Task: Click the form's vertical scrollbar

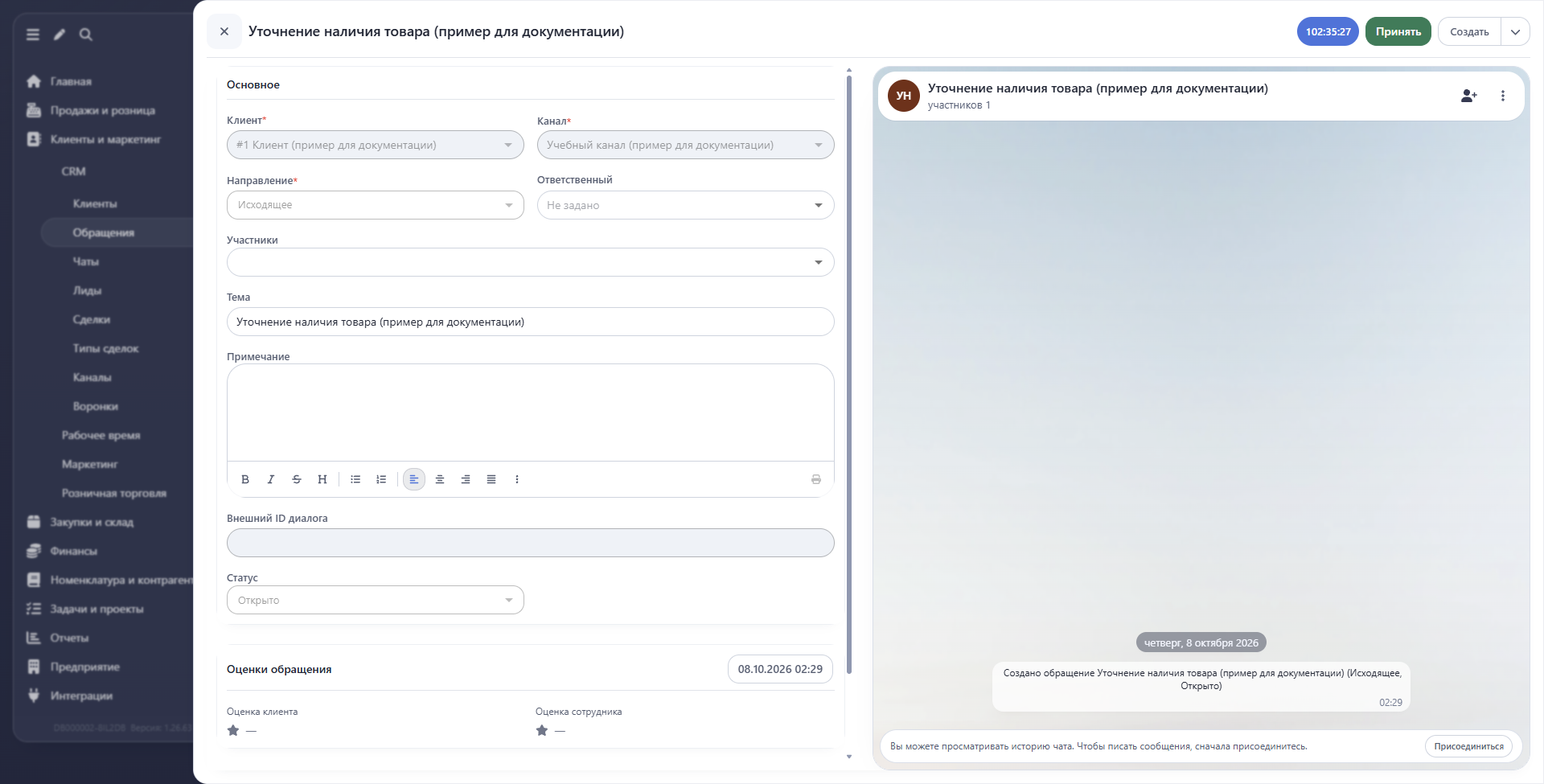Action: coord(849,374)
